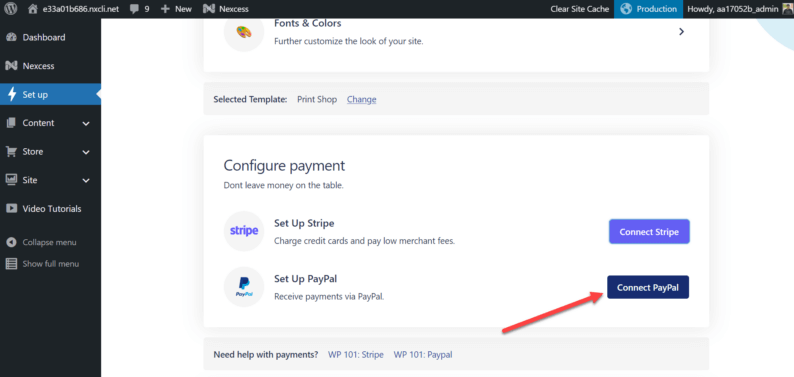Expand the Content submenu chevron
794x377 pixels.
click(x=86, y=123)
